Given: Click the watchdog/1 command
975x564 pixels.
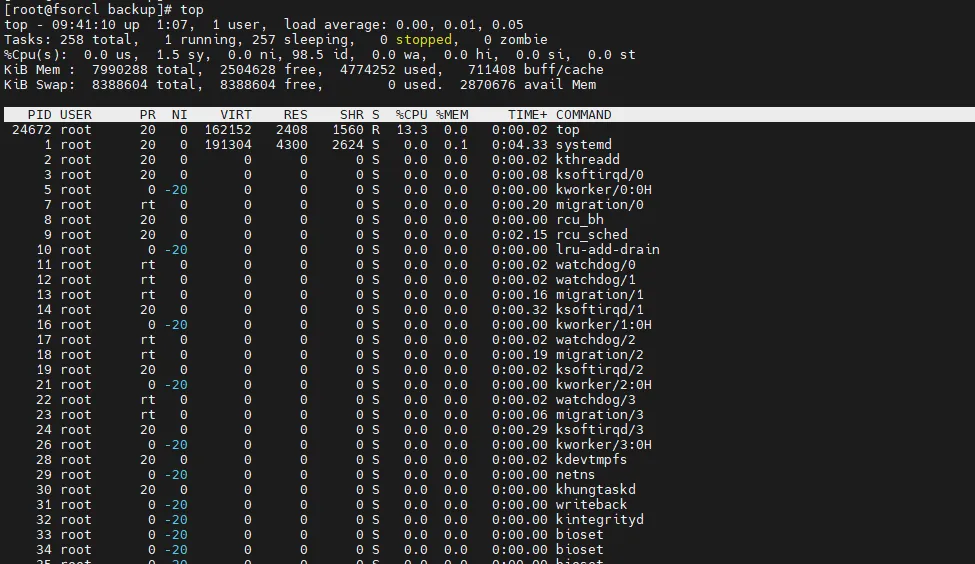Looking at the screenshot, I should [x=596, y=280].
